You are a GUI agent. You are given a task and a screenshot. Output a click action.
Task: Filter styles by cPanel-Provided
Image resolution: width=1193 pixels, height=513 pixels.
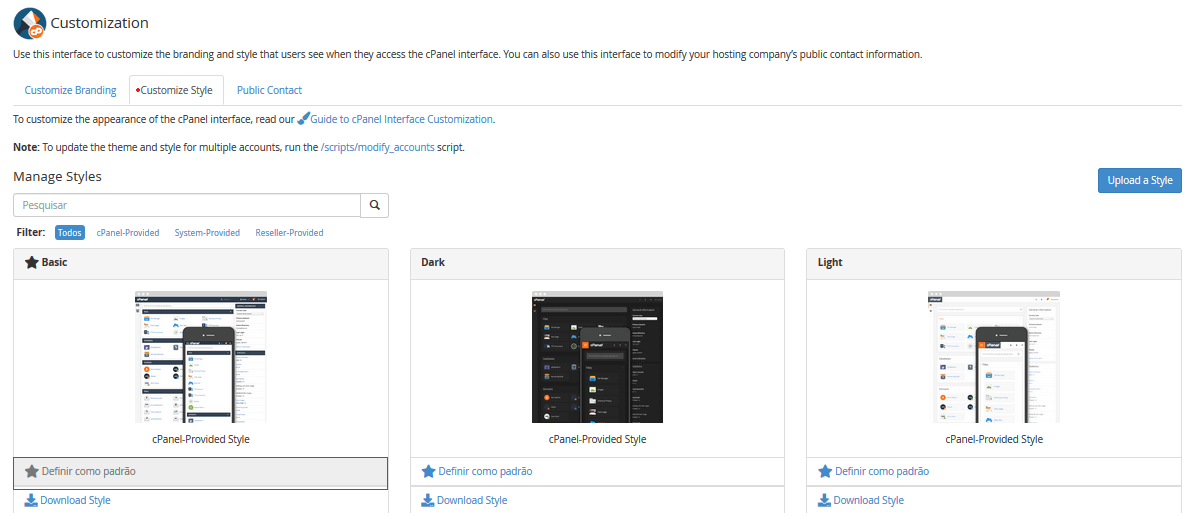(x=128, y=233)
